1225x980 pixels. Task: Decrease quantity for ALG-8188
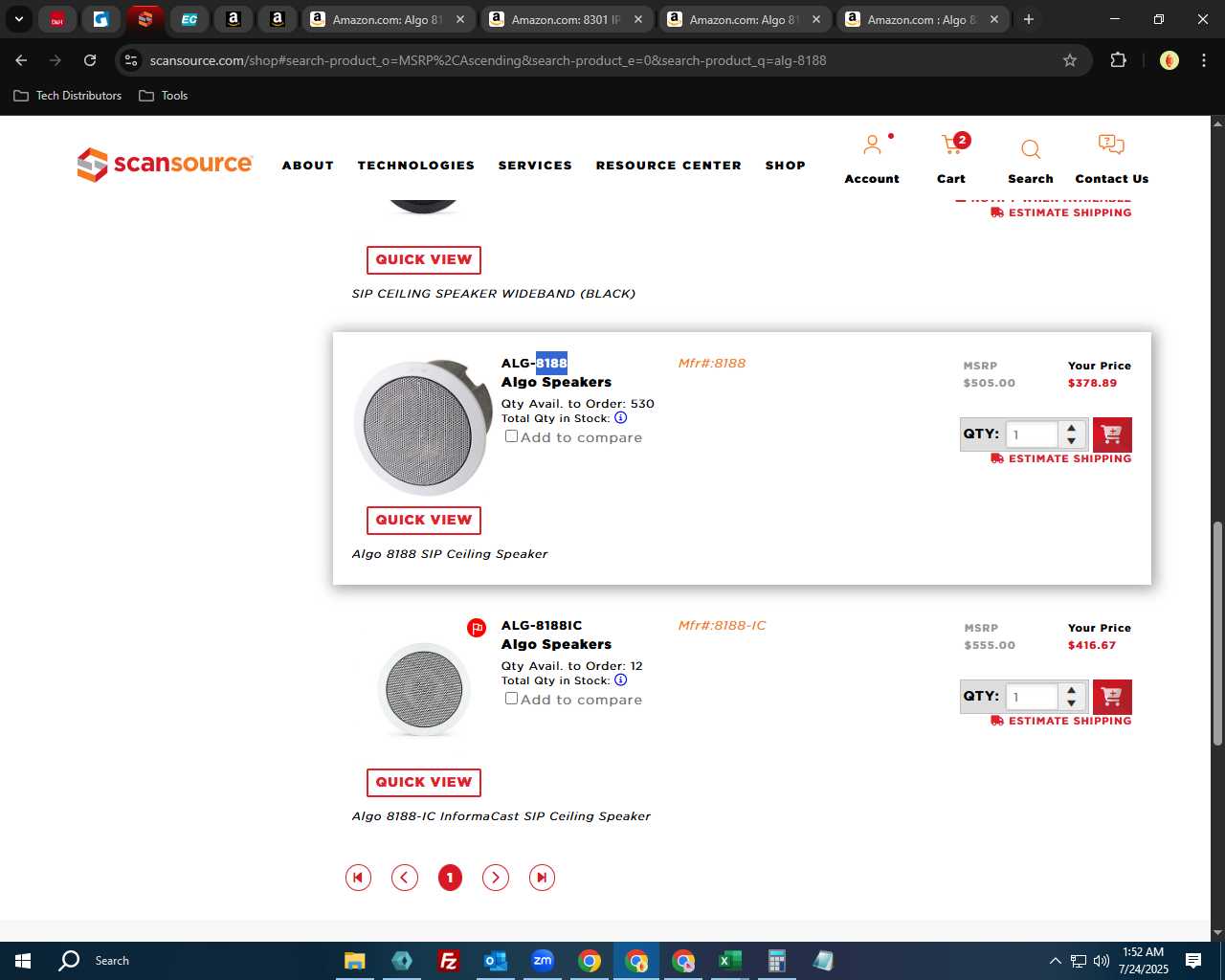pyautogui.click(x=1071, y=441)
